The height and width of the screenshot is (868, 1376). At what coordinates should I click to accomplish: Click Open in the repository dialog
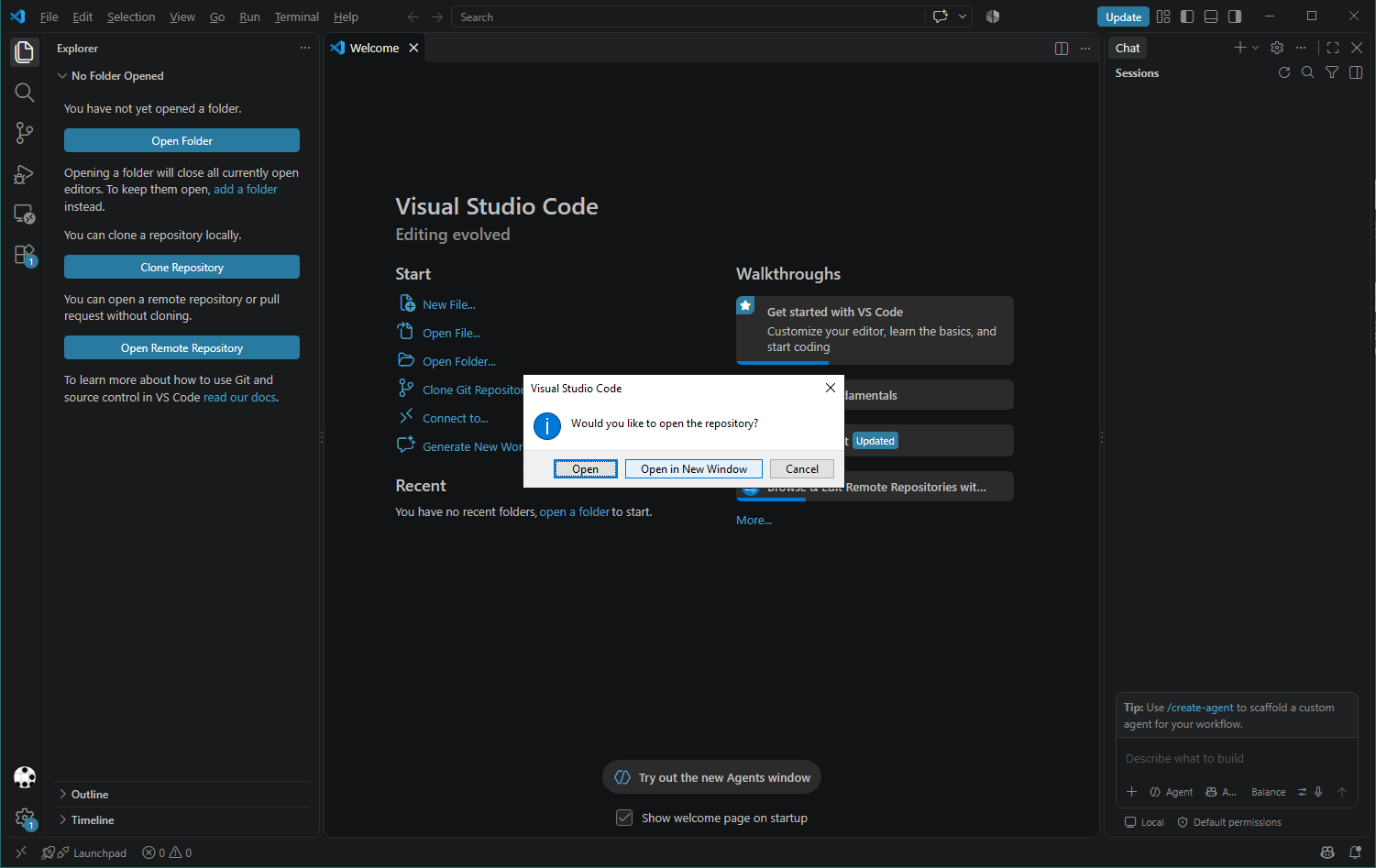pos(586,469)
